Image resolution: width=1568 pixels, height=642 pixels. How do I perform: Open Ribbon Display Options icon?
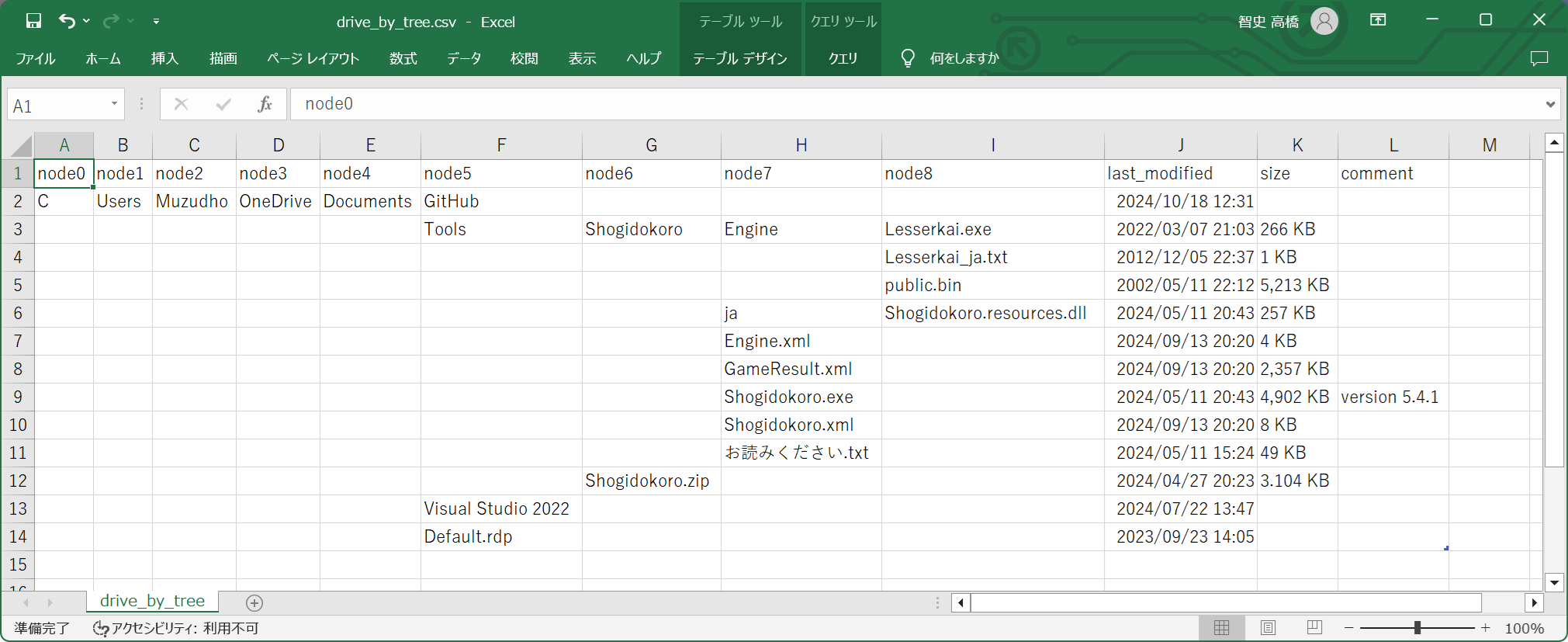(x=1378, y=20)
